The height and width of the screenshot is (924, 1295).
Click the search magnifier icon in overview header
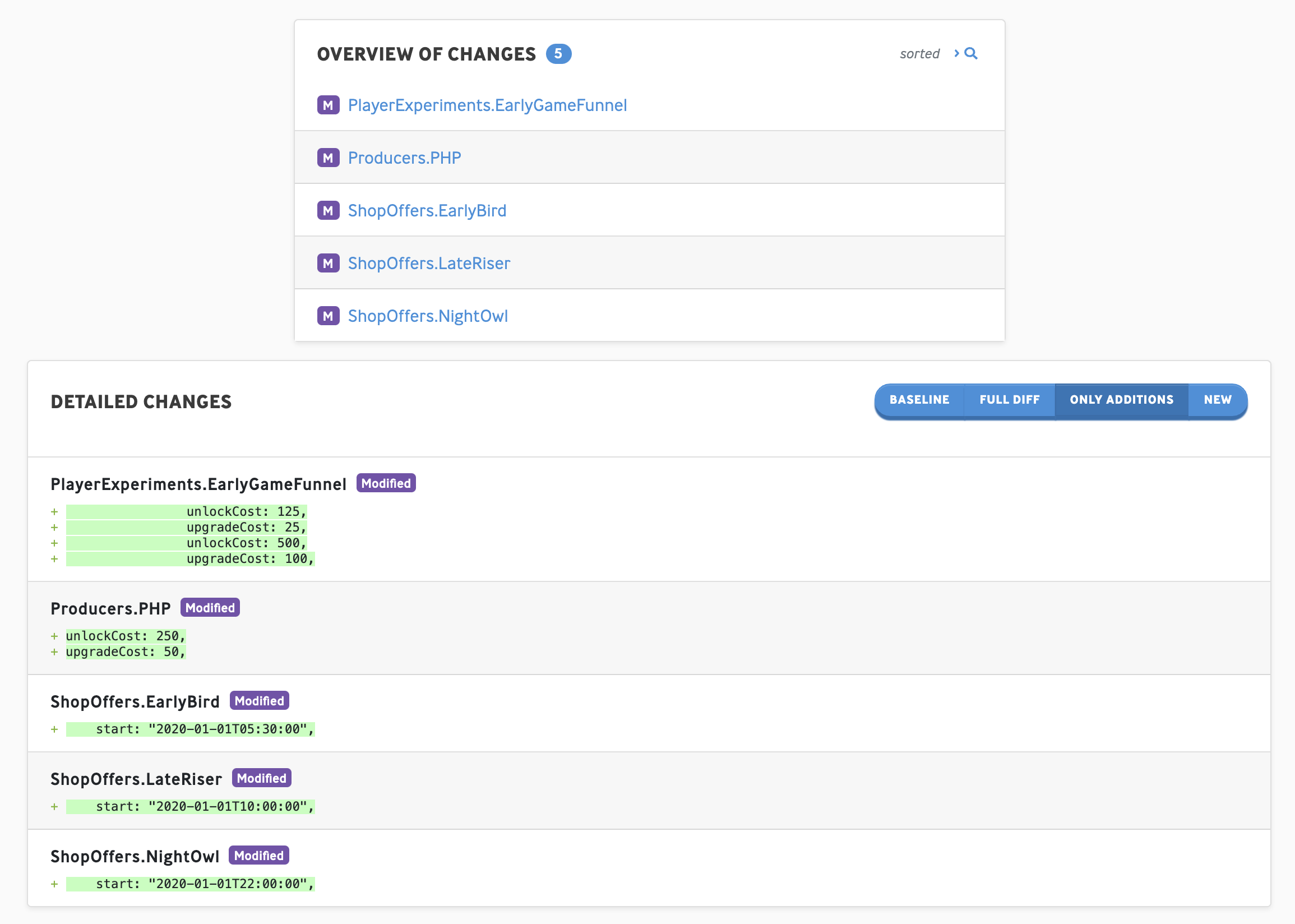[x=971, y=53]
